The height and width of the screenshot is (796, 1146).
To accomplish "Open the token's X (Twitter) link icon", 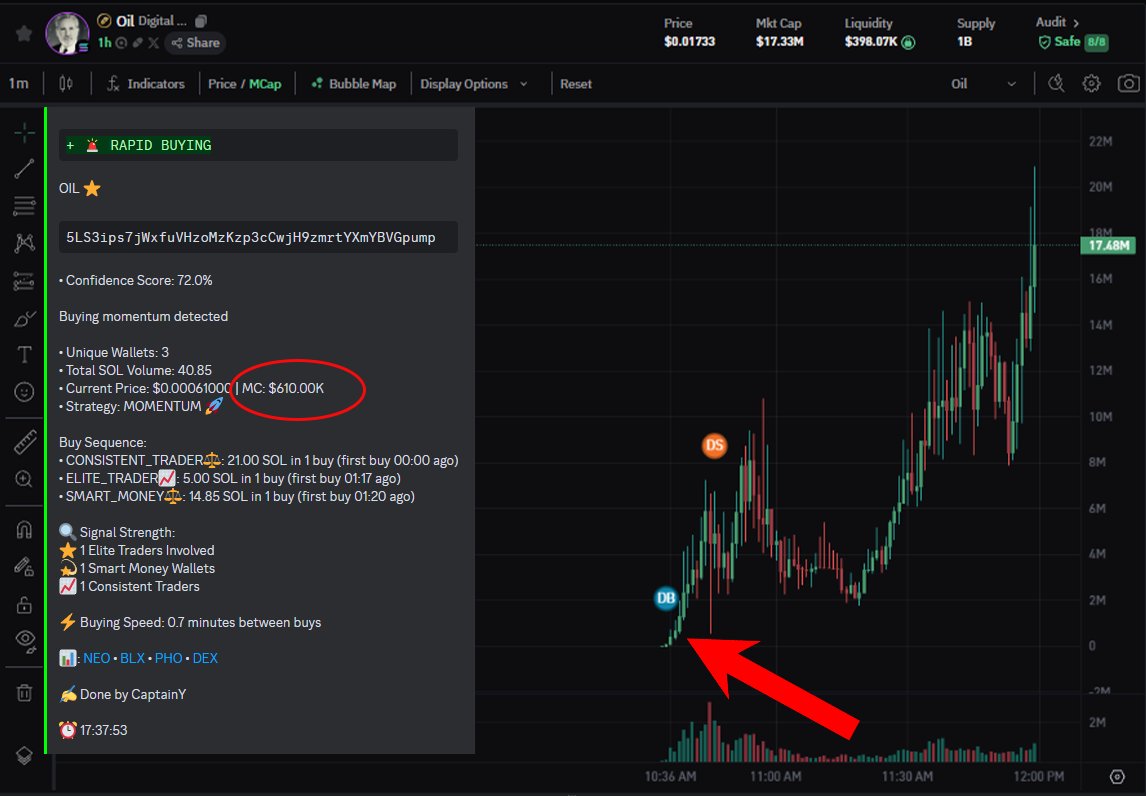I will [x=153, y=43].
